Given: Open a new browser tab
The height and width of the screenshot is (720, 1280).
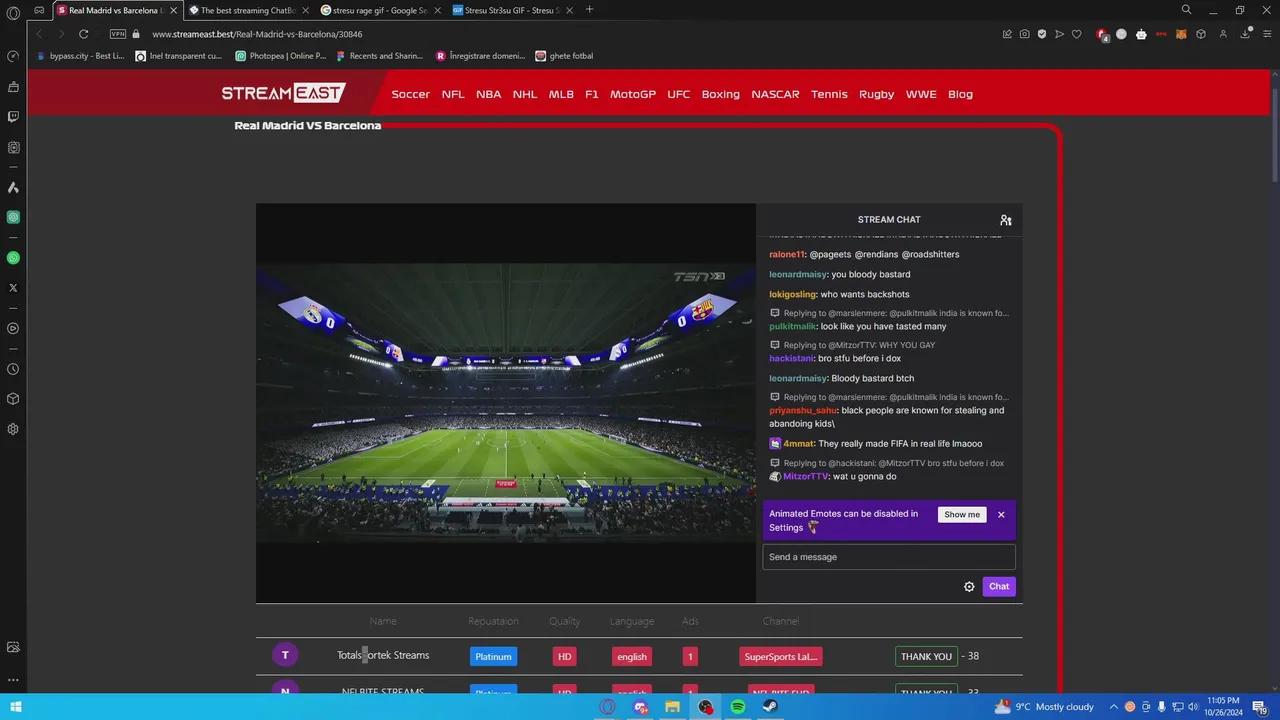Looking at the screenshot, I should (589, 10).
